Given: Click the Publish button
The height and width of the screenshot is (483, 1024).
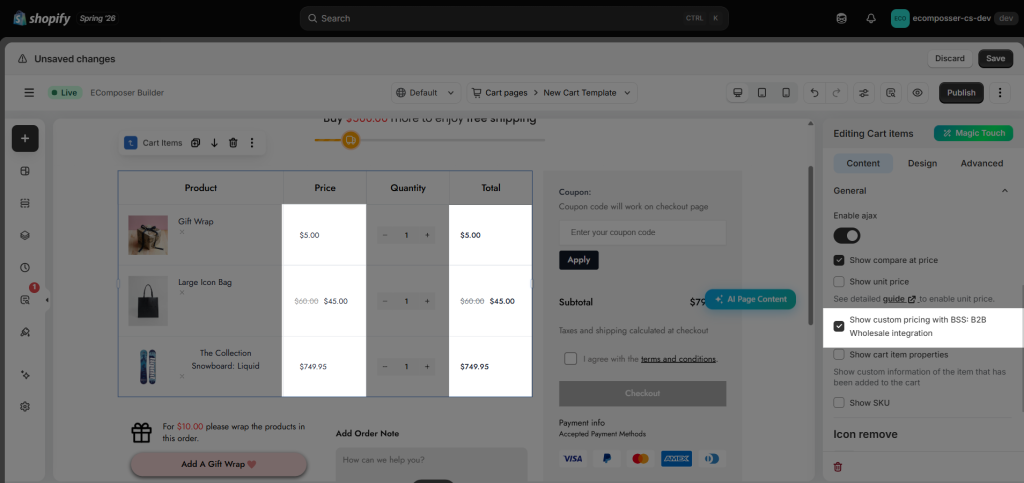Looking at the screenshot, I should [961, 93].
